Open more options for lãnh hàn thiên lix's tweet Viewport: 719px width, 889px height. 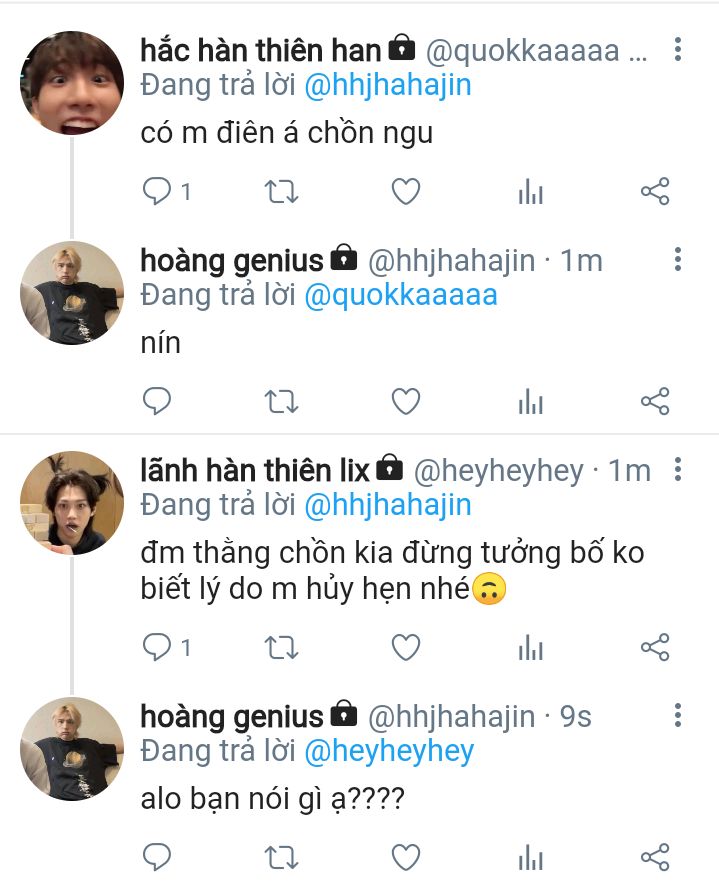click(678, 469)
